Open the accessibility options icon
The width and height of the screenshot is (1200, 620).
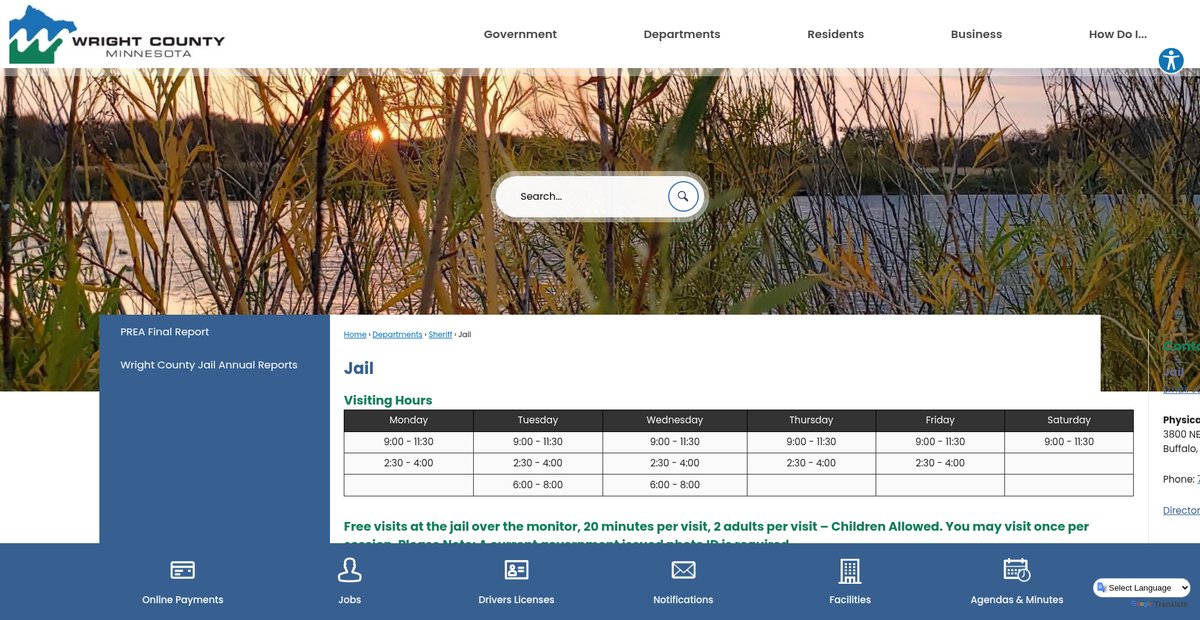pyautogui.click(x=1171, y=60)
